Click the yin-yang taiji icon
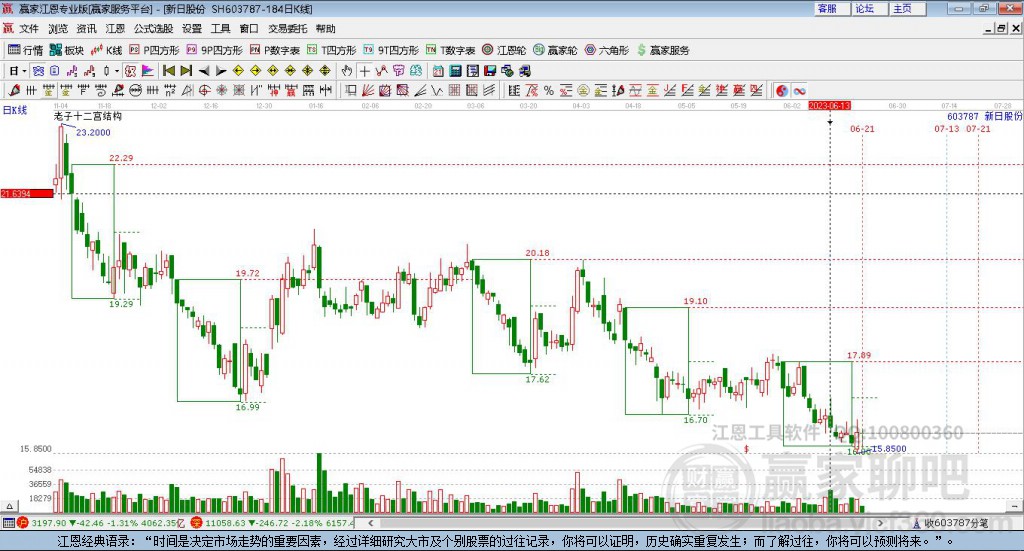The image size is (1024, 551). pos(782,91)
